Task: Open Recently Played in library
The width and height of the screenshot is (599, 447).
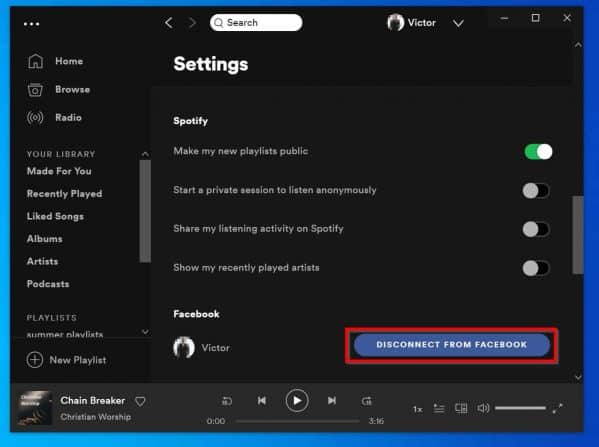Action: coord(65,194)
